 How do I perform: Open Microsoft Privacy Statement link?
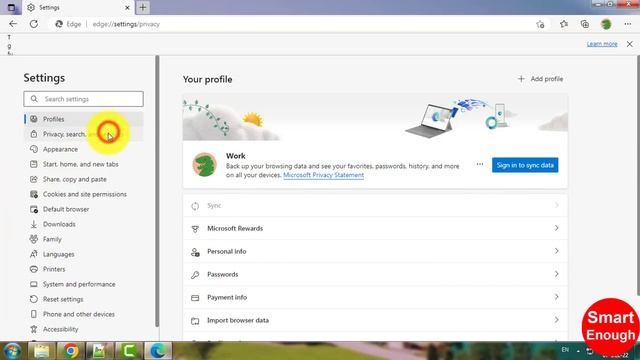pos(323,175)
